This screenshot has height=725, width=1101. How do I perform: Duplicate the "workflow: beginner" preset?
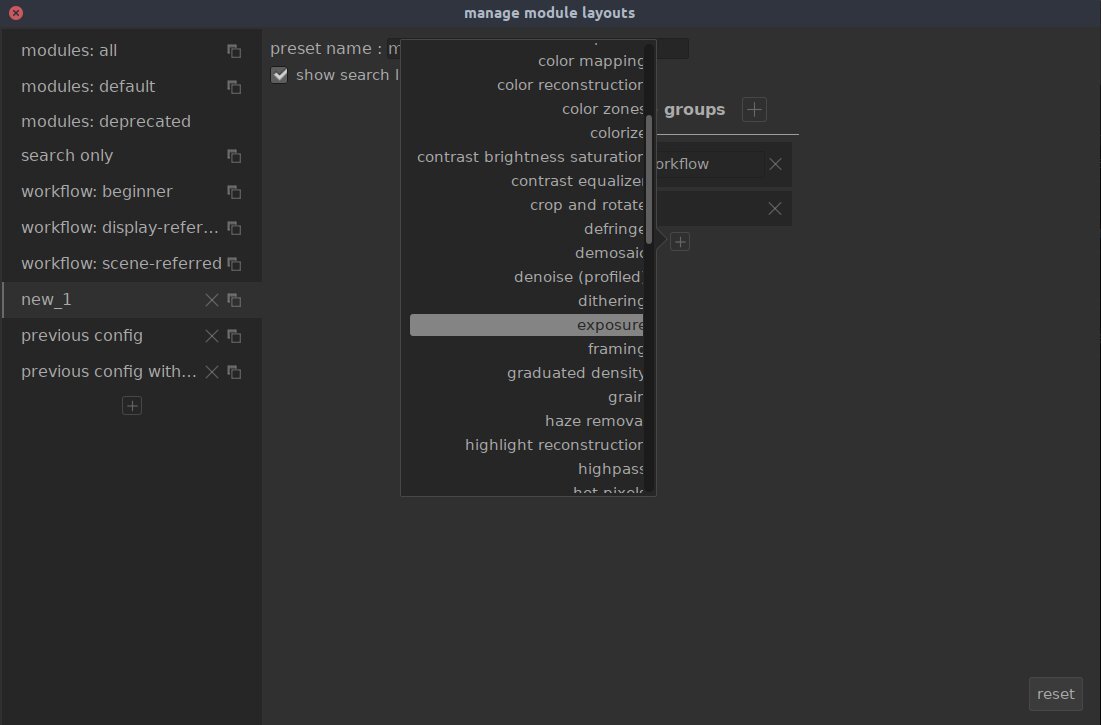click(233, 191)
